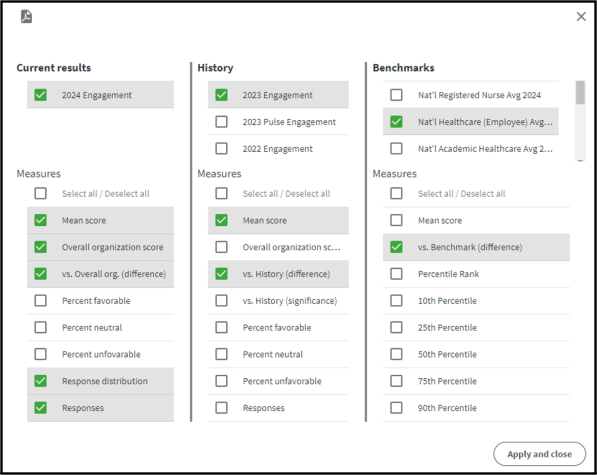
Task: Check the 50th Percentile checkbox
Action: (396, 354)
